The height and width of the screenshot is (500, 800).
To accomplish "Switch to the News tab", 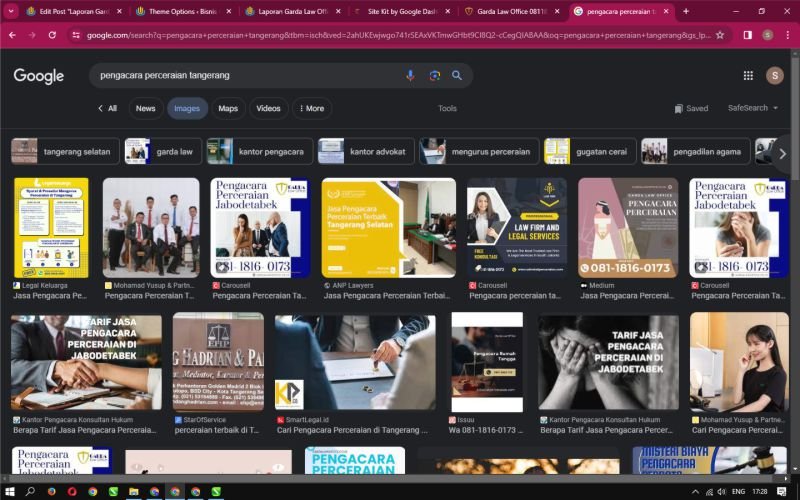I will pyautogui.click(x=145, y=108).
